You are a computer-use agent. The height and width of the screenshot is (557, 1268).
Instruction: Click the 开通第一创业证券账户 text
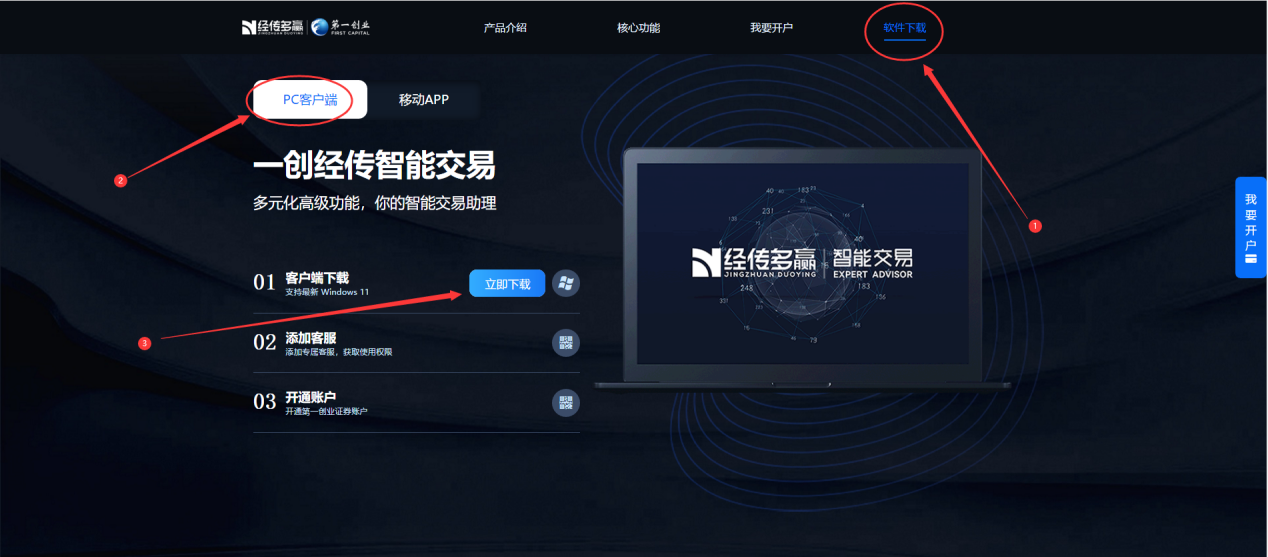[x=326, y=411]
